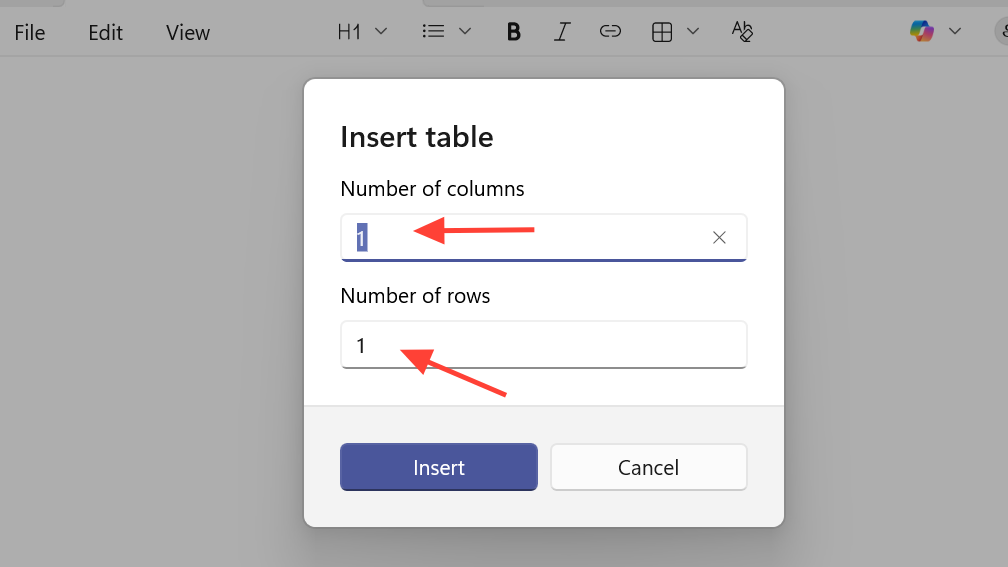Open the Edit menu
Image resolution: width=1008 pixels, height=567 pixels.
tap(105, 32)
